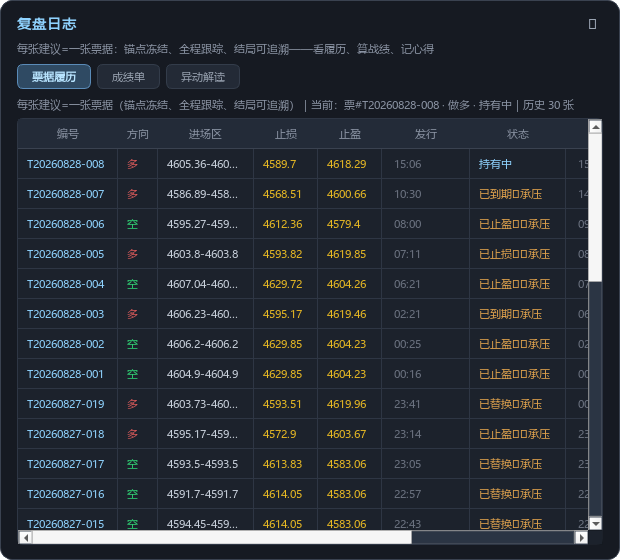The height and width of the screenshot is (560, 620).
Task: Click take-profit value 4604.26
Action: 346,284
